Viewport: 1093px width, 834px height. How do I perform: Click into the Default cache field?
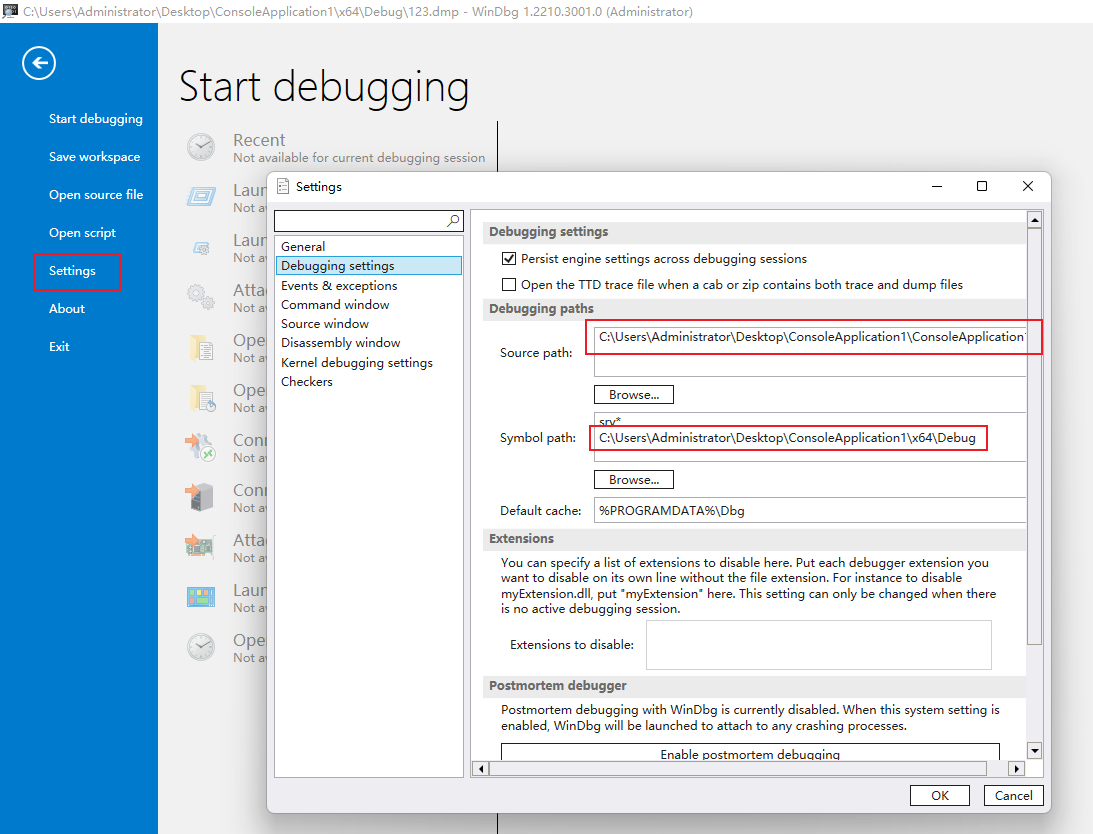coord(810,511)
